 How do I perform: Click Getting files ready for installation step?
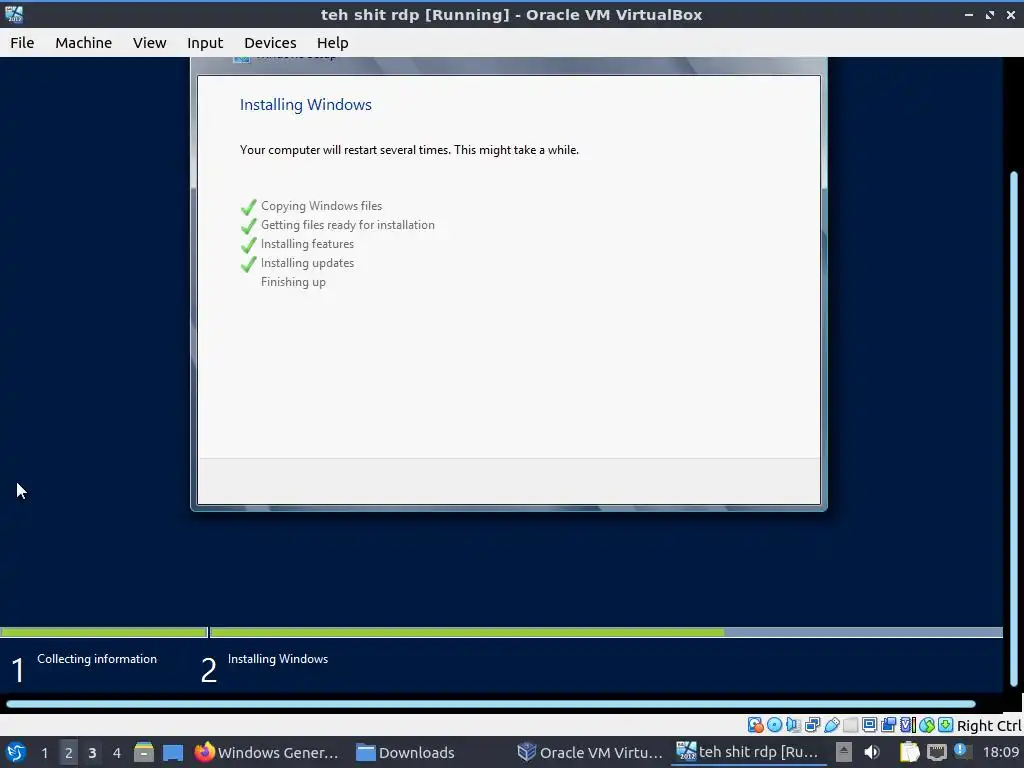pyautogui.click(x=347, y=225)
